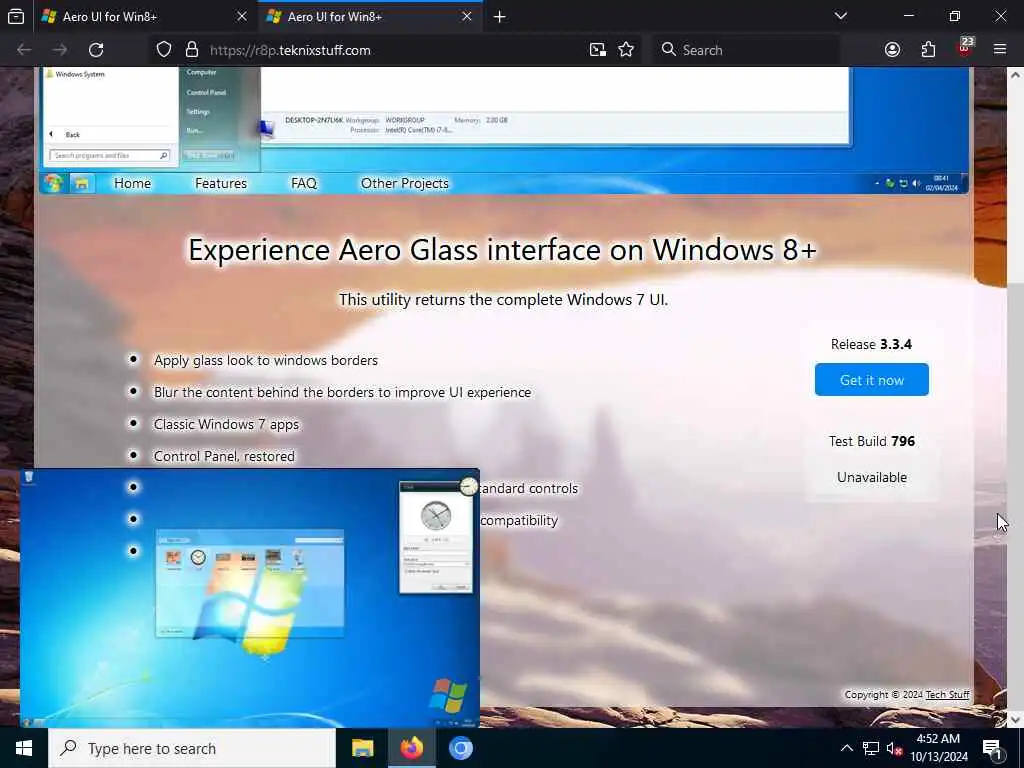Open the blue circle app in taskbar
The image size is (1024, 768).
tap(460, 748)
